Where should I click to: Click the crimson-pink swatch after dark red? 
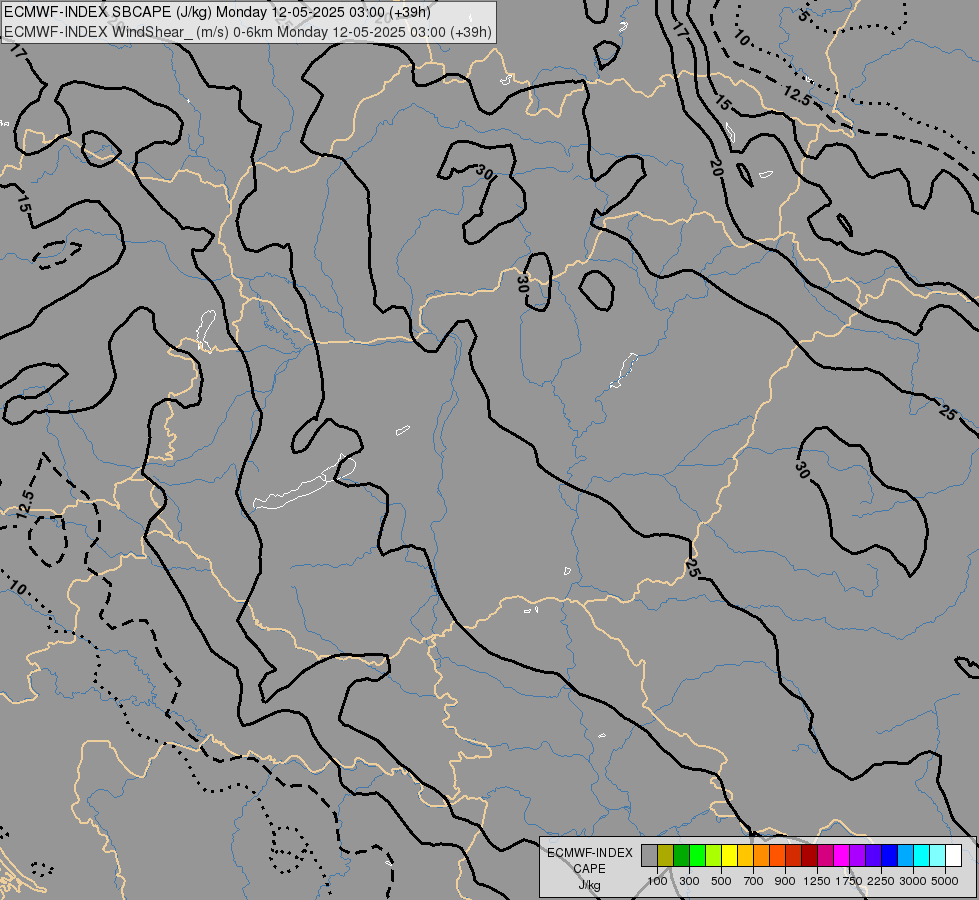pyautogui.click(x=825, y=855)
